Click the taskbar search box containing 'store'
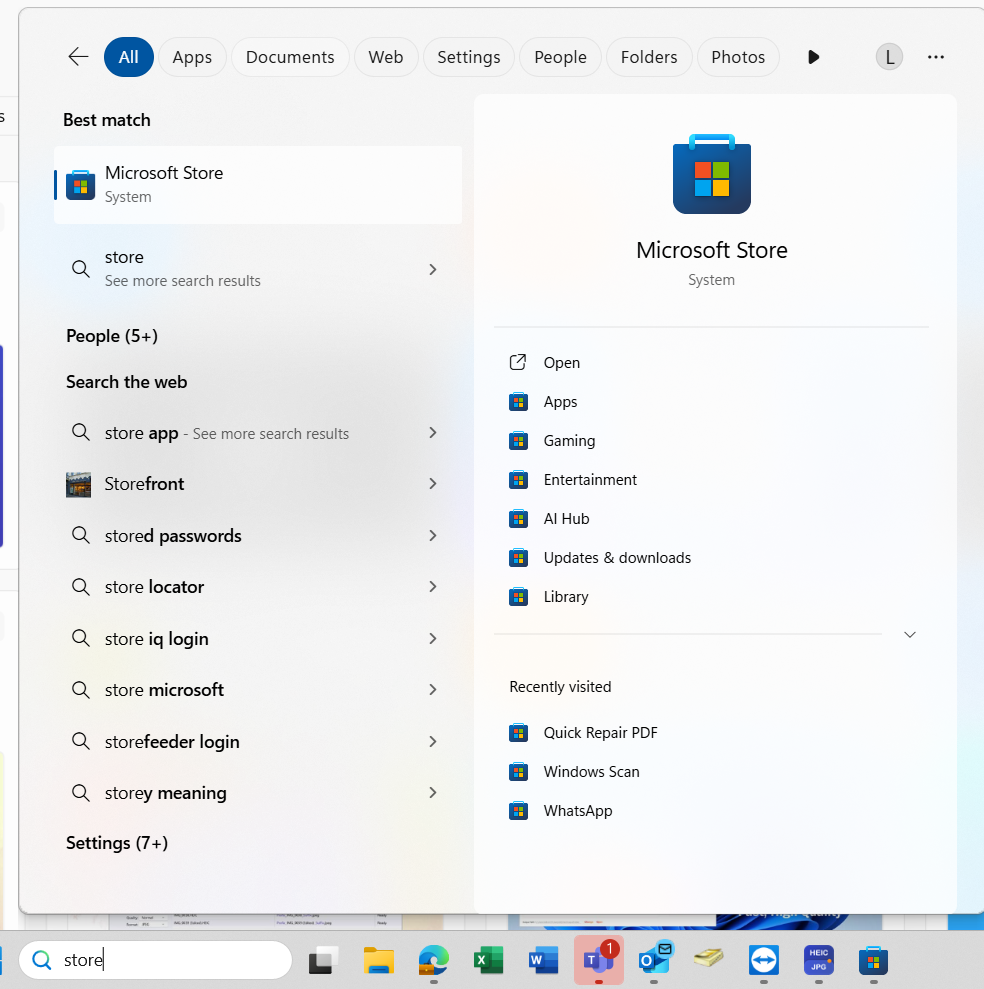 pyautogui.click(x=155, y=960)
